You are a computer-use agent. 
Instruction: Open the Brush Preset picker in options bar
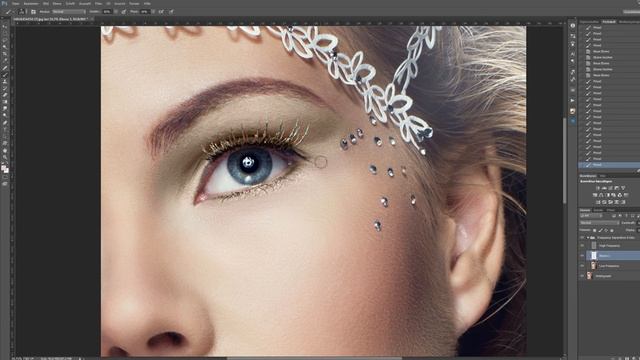(x=22, y=11)
